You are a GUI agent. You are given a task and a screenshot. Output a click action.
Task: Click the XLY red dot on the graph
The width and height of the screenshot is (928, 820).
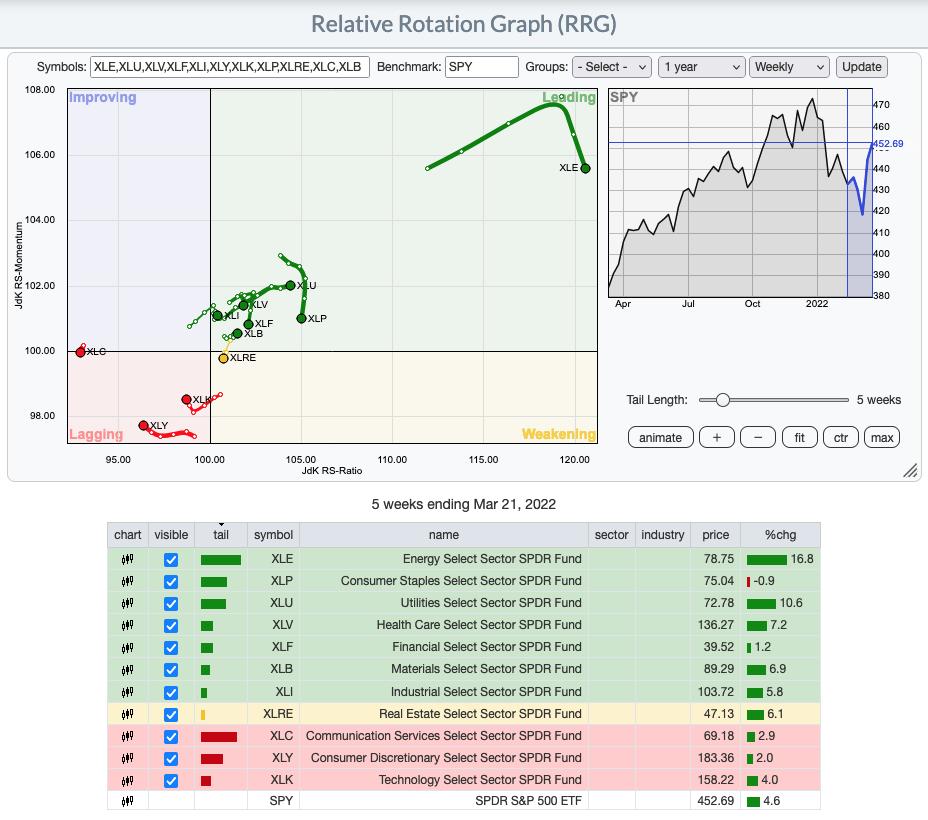(143, 425)
